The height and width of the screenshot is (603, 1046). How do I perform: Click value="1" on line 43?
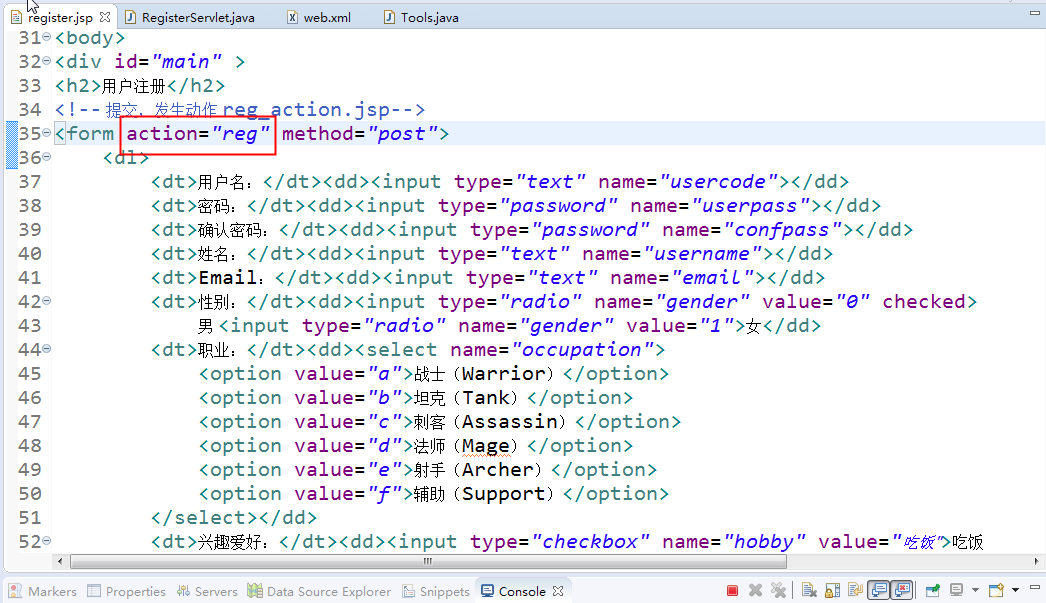[x=680, y=326]
